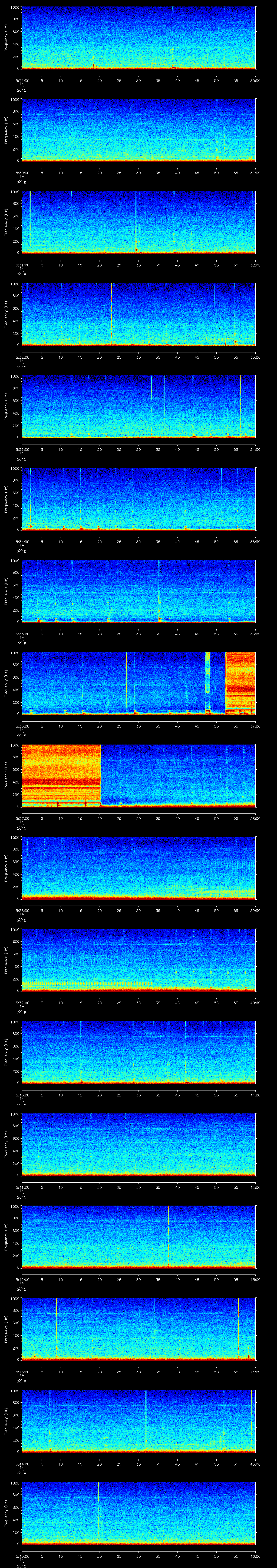Click the vertical spike near 23 s in 5:32:00 panel
This screenshot has height=1568, width=277.
111,315
